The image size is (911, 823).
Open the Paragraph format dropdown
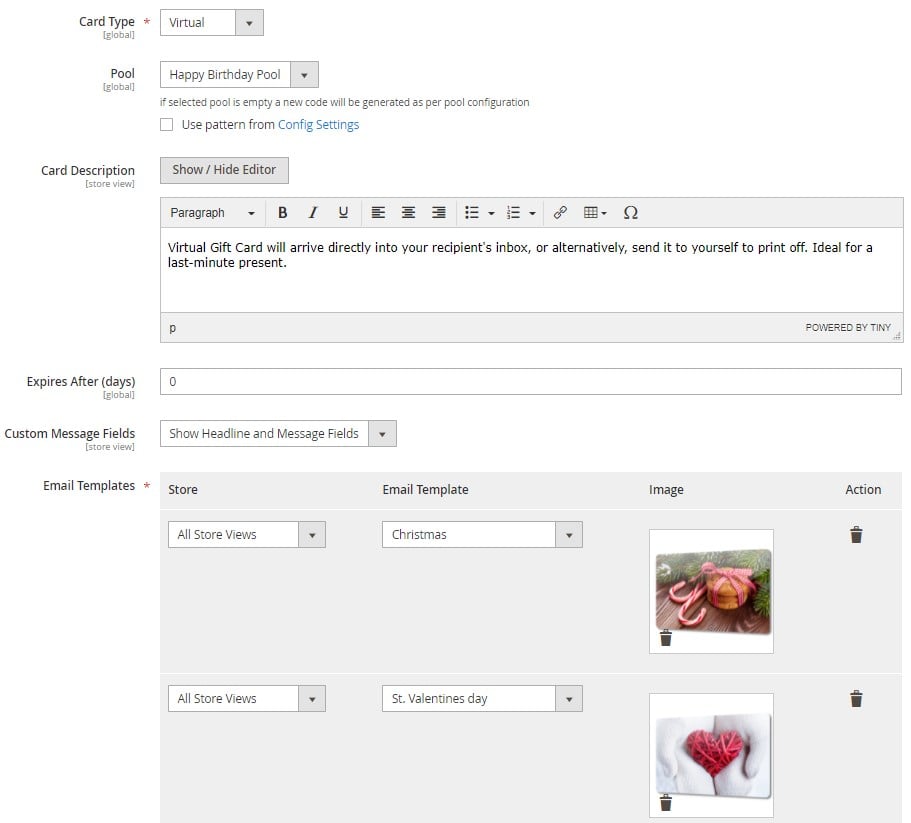pos(213,213)
